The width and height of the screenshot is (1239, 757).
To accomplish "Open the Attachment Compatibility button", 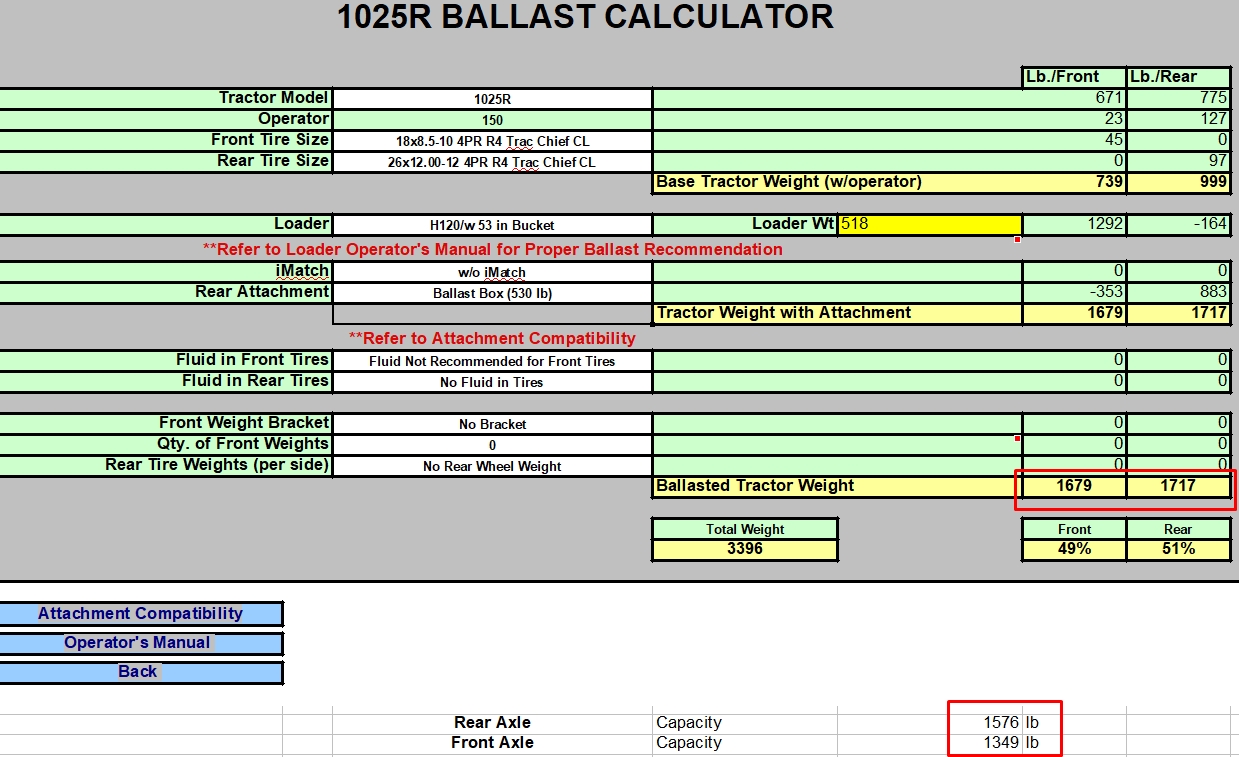I will [x=140, y=613].
